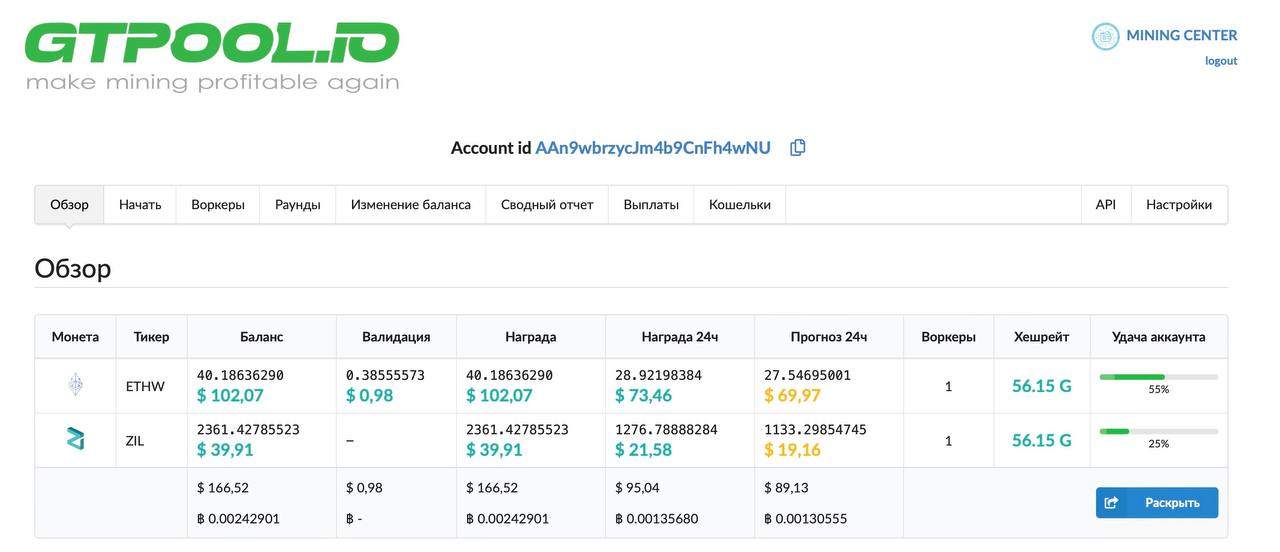
Task: Open the Изменение баланса tab
Action: coord(410,205)
